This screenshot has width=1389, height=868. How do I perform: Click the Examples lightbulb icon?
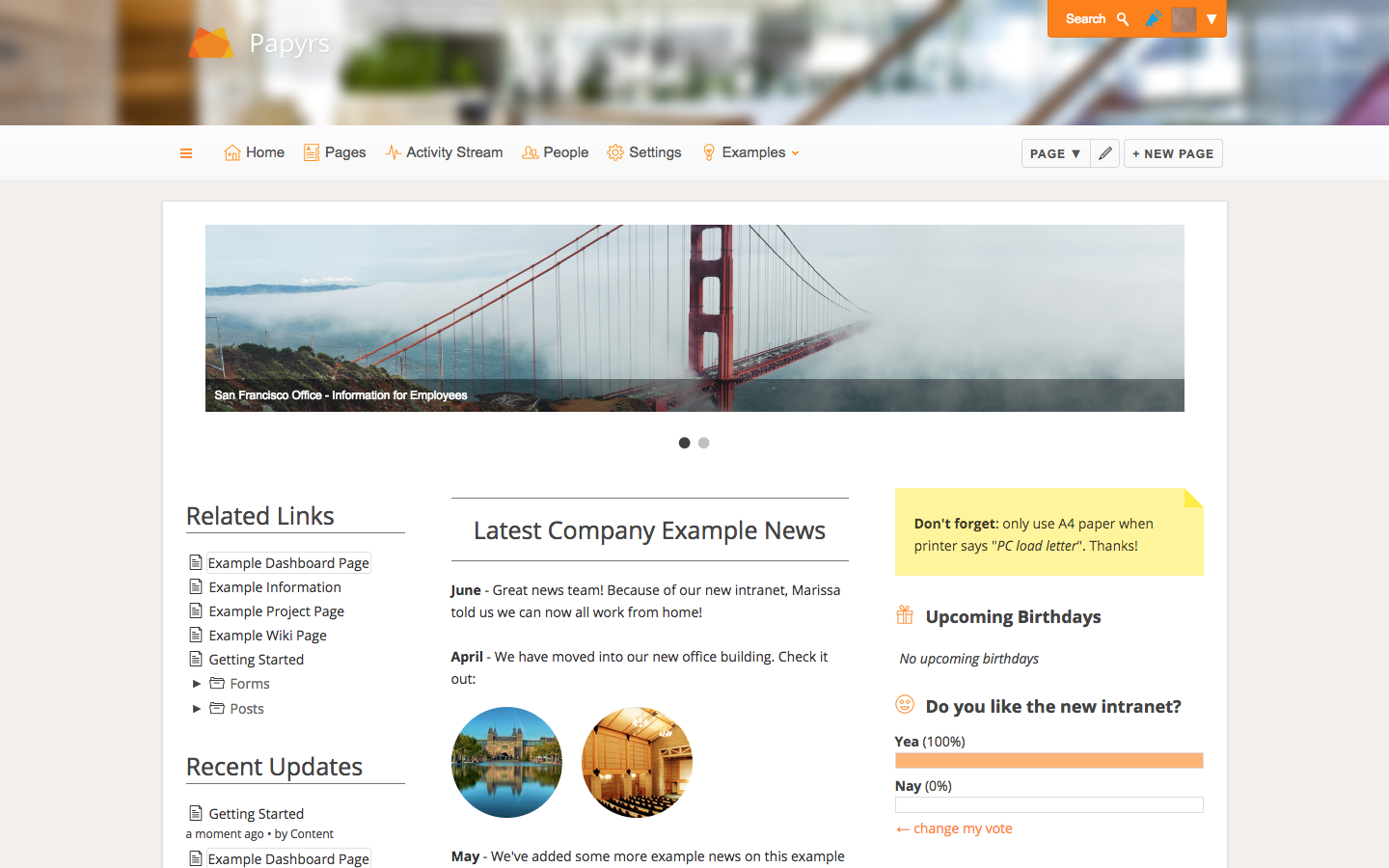pyautogui.click(x=709, y=152)
